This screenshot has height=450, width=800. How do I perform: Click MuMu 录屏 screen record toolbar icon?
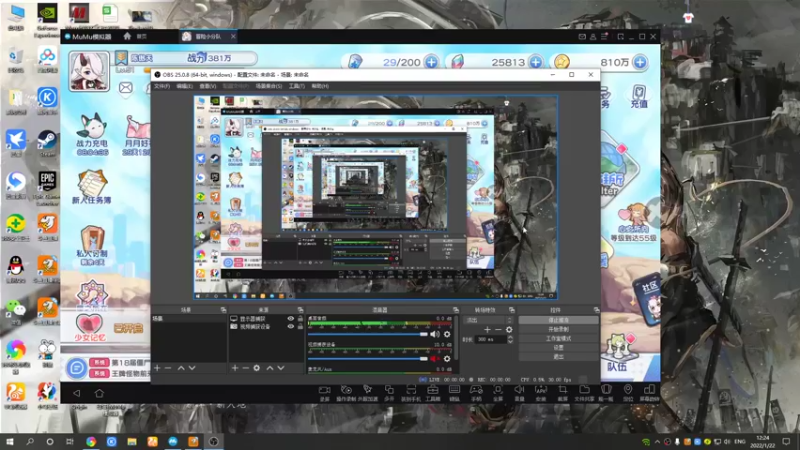(324, 393)
